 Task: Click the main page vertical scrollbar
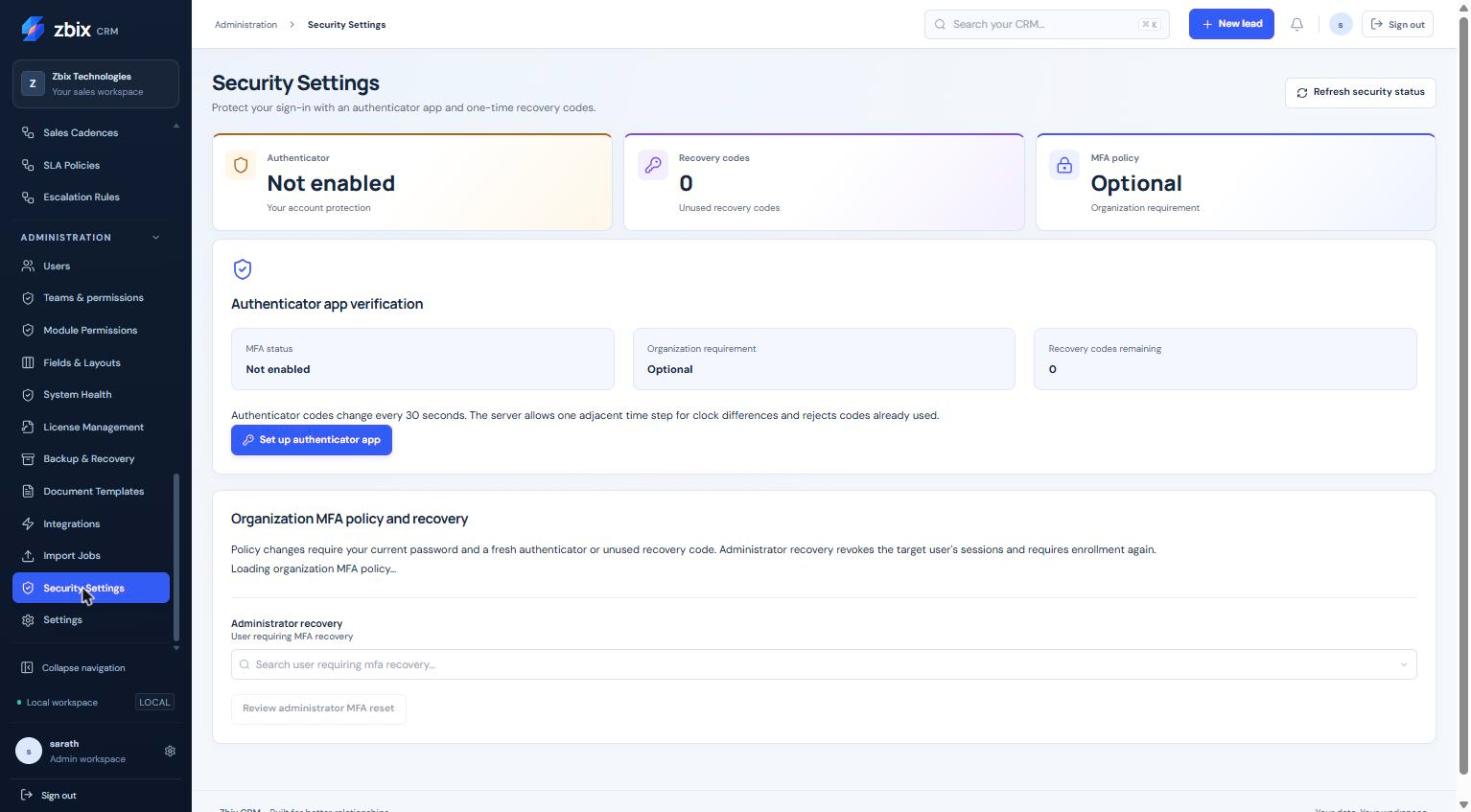point(1464,395)
